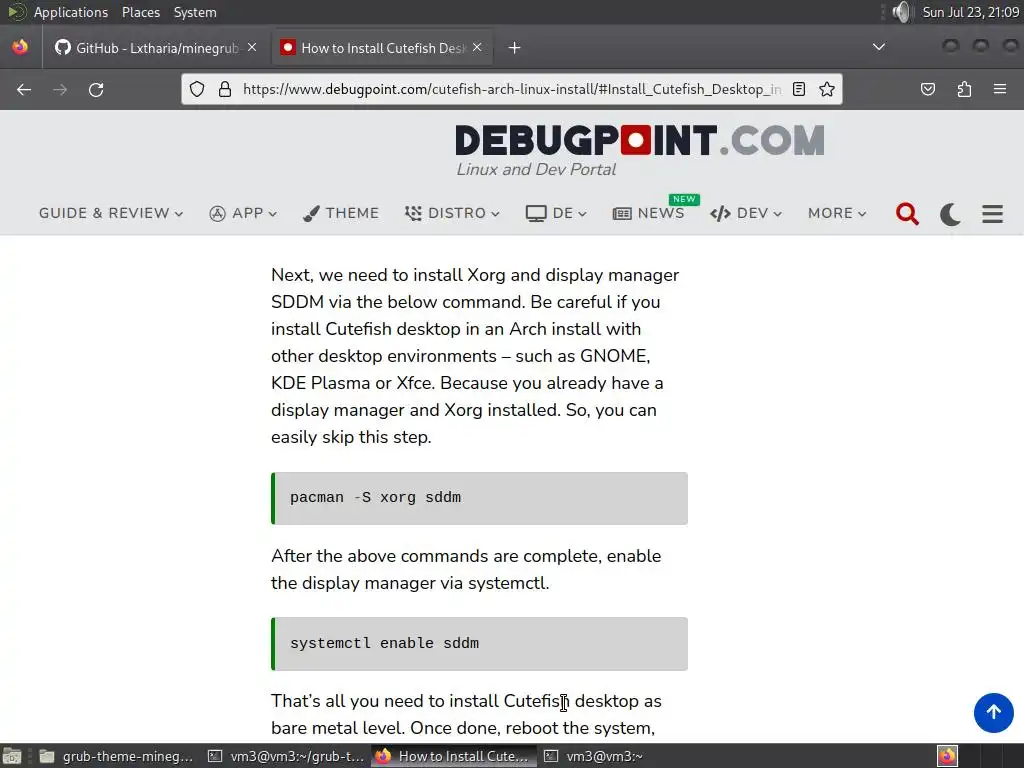Click the DEBUGPOINT.COM site logo
This screenshot has width=1024, height=768.
639,140
